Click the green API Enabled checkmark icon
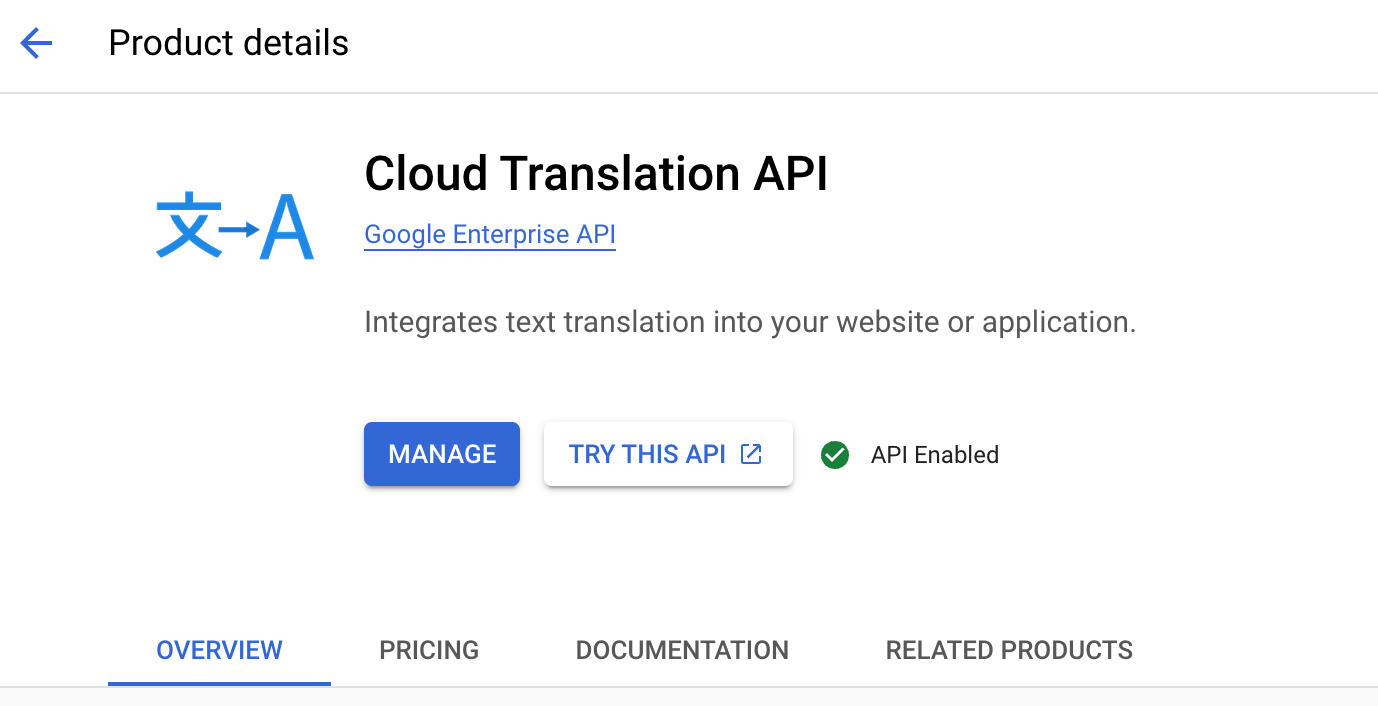Image resolution: width=1378 pixels, height=706 pixels. [x=834, y=455]
